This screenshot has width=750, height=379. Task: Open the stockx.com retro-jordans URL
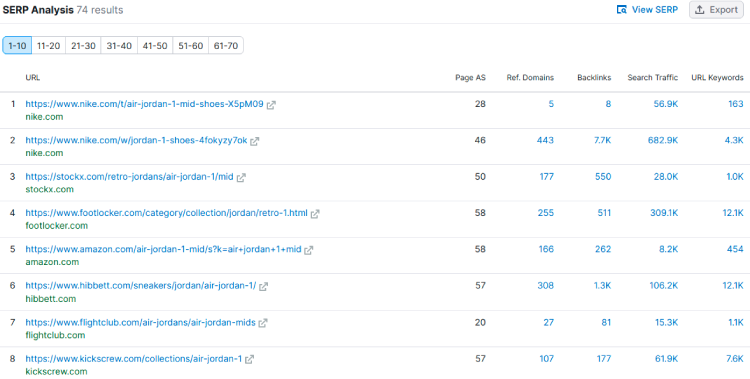point(129,177)
